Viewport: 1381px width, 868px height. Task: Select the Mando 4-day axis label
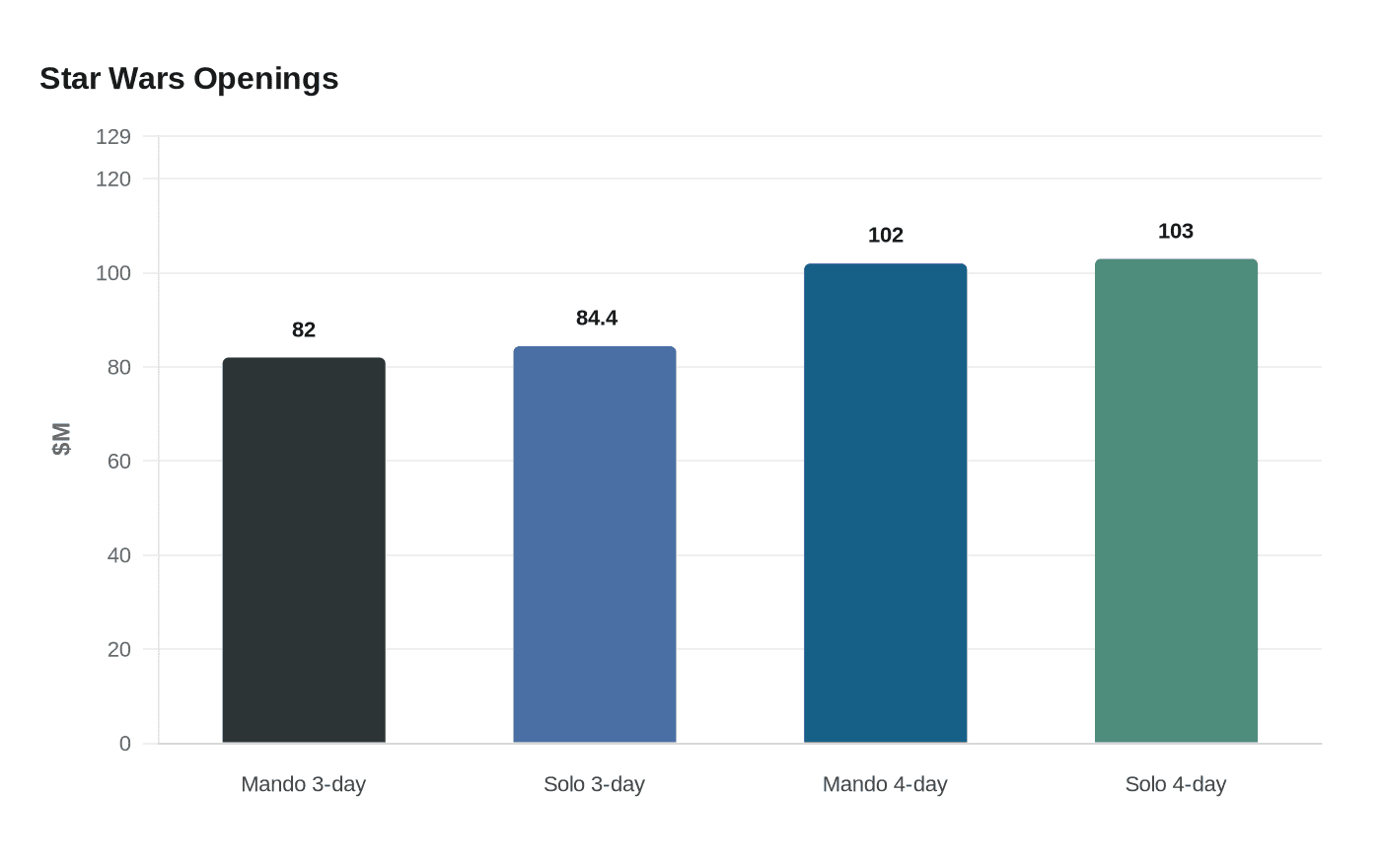(x=886, y=784)
